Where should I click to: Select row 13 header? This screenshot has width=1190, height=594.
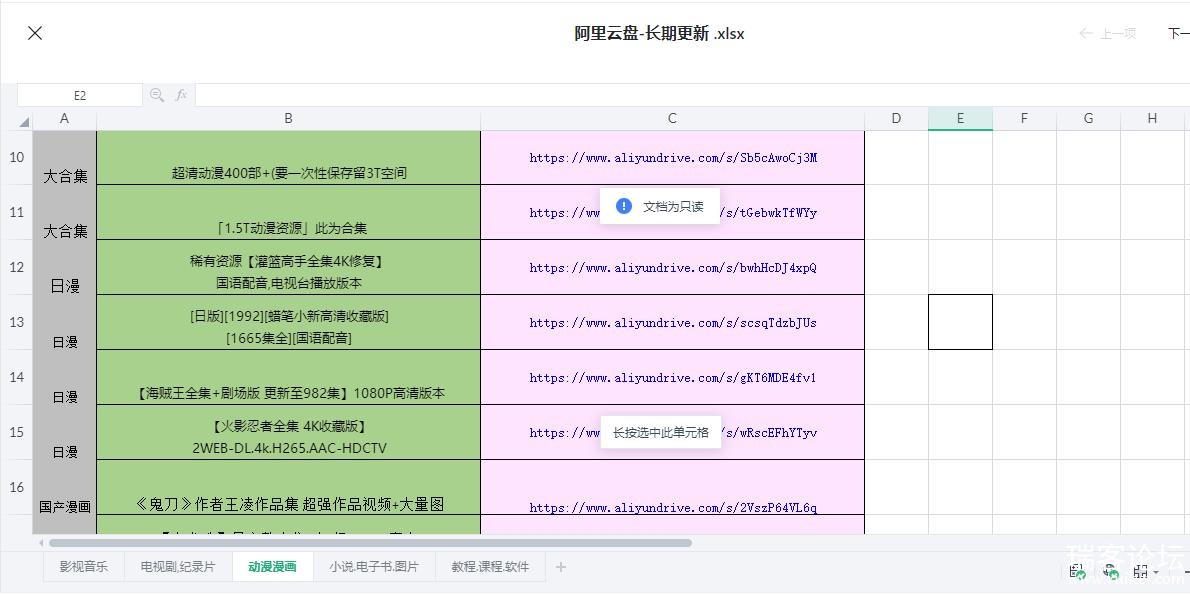point(16,322)
